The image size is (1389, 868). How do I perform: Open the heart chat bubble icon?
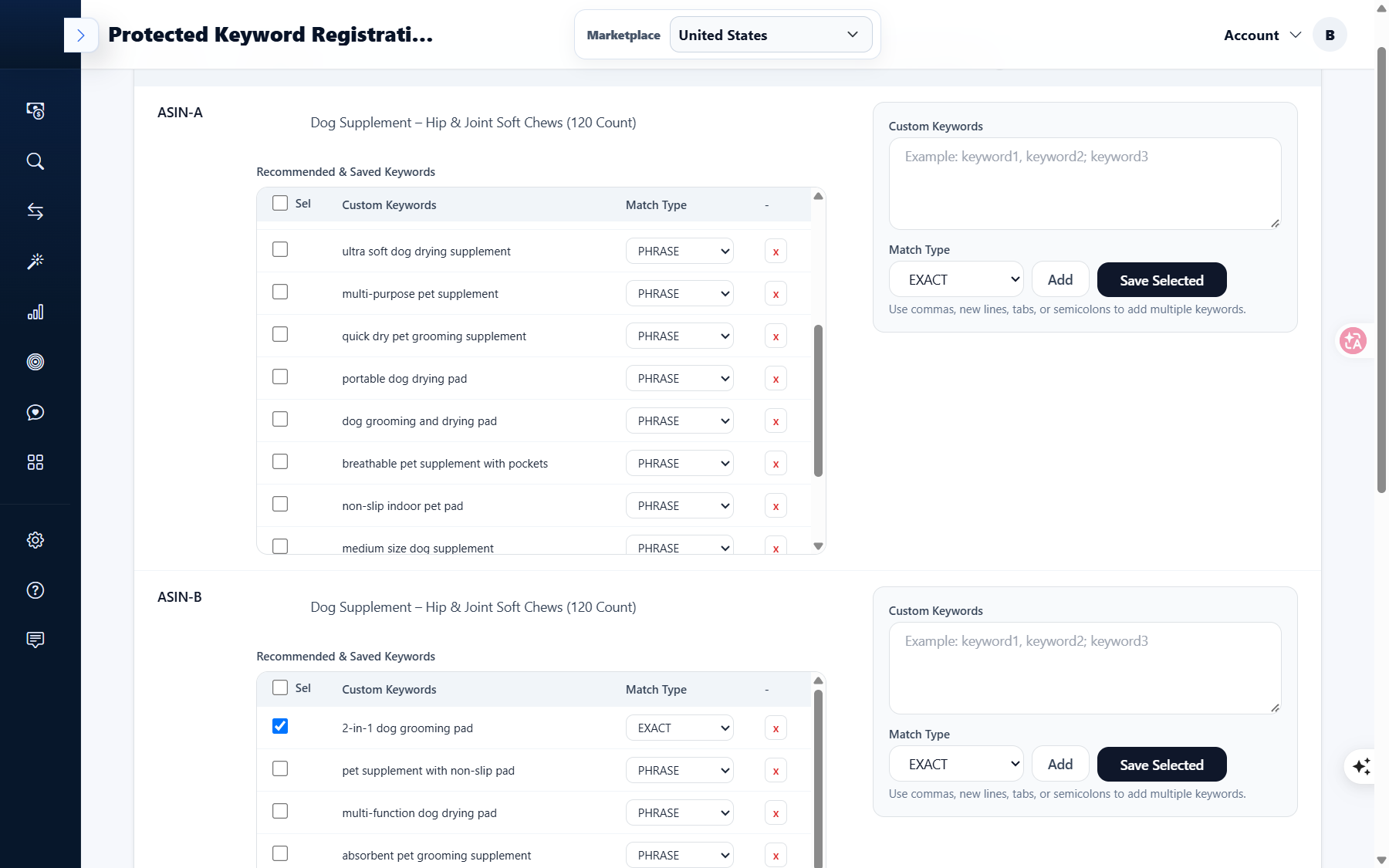[35, 412]
